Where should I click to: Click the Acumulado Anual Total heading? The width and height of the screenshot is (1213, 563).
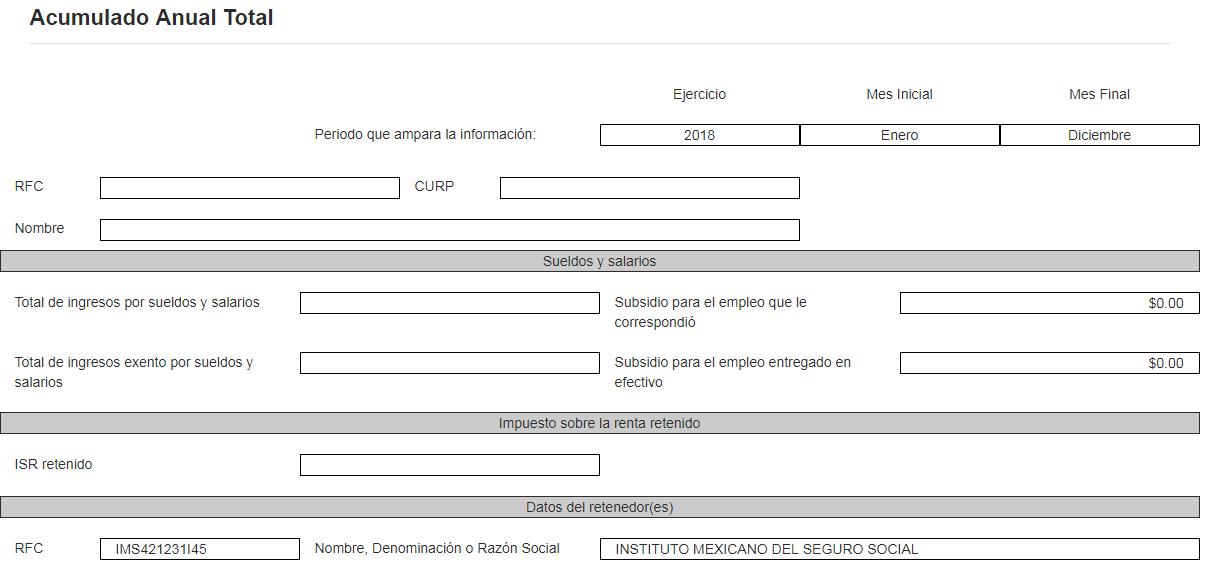point(152,18)
